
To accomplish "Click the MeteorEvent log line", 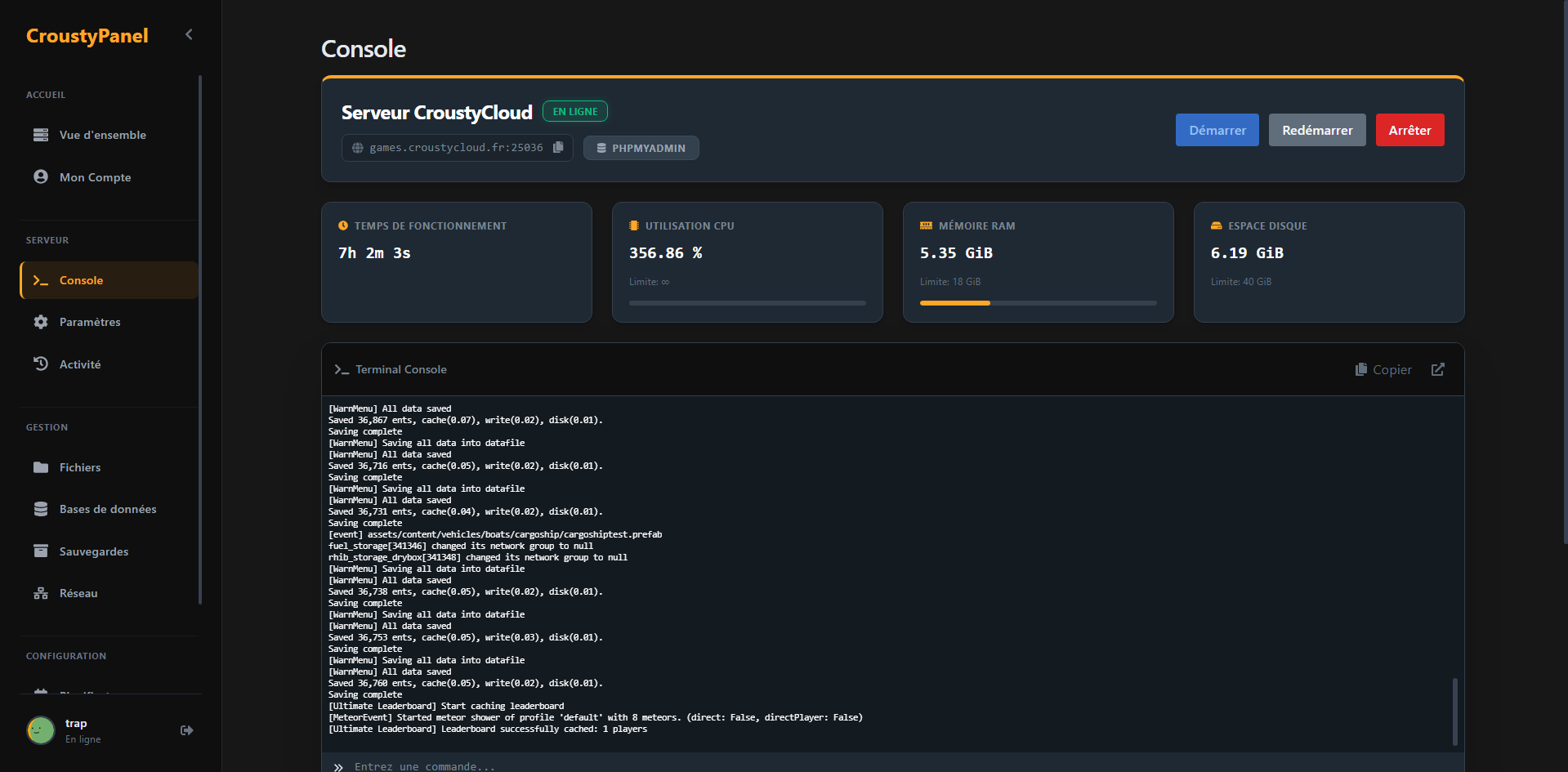I will coord(596,717).
